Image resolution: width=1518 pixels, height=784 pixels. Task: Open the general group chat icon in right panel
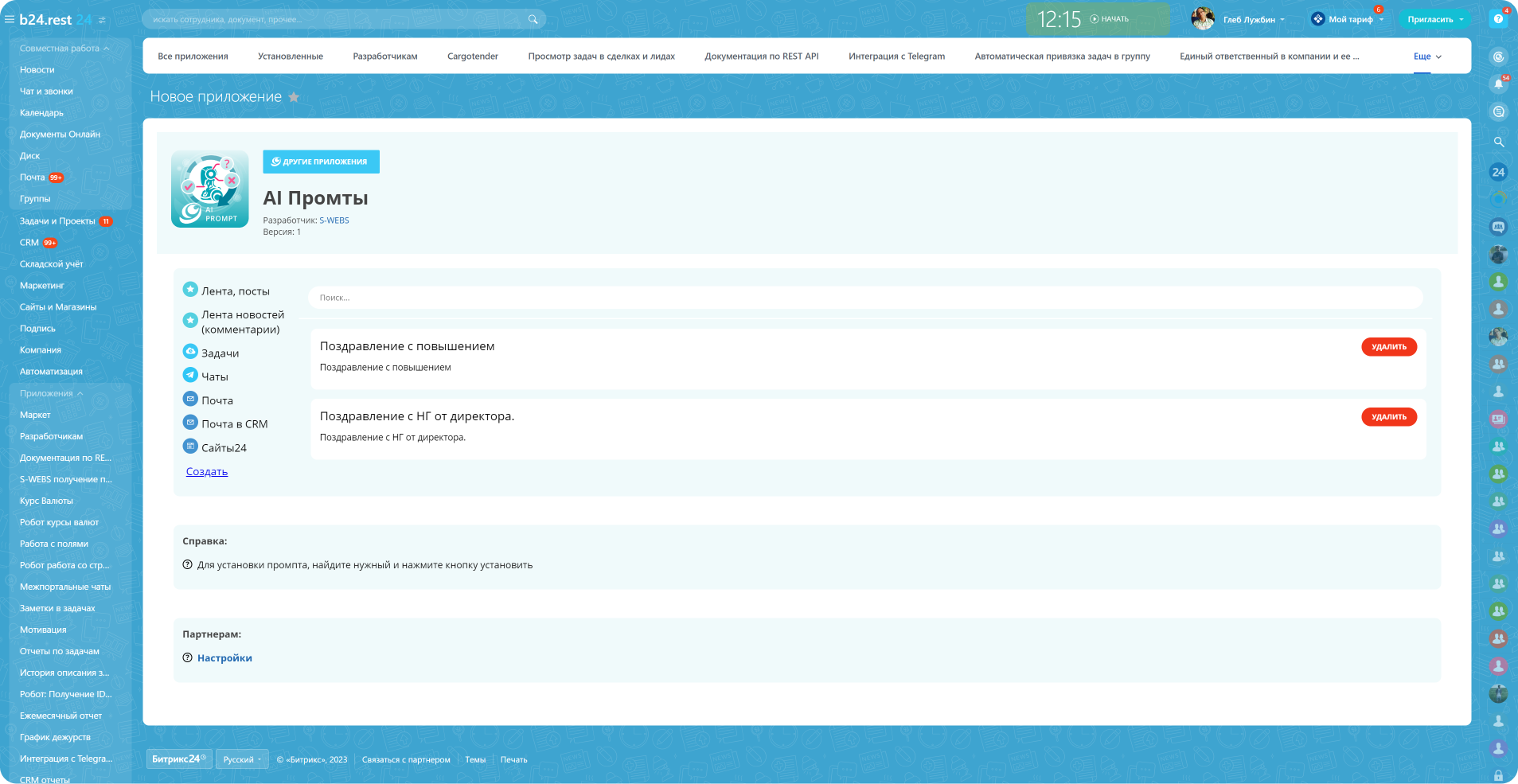(x=1498, y=227)
